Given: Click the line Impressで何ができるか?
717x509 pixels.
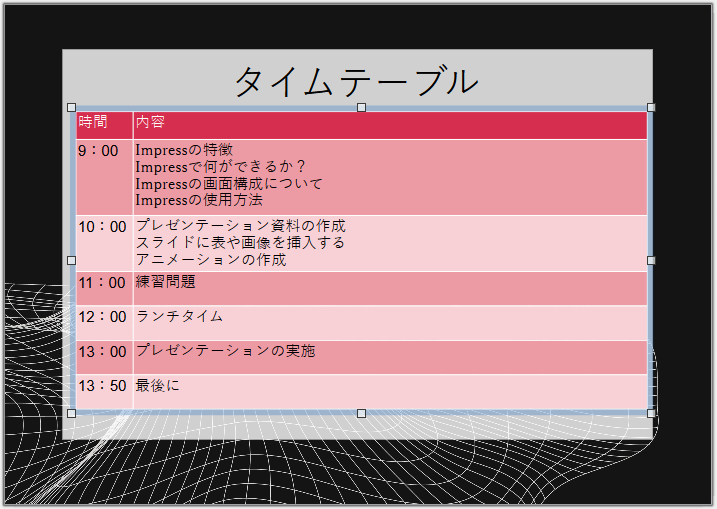Looking at the screenshot, I should pyautogui.click(x=220, y=166).
